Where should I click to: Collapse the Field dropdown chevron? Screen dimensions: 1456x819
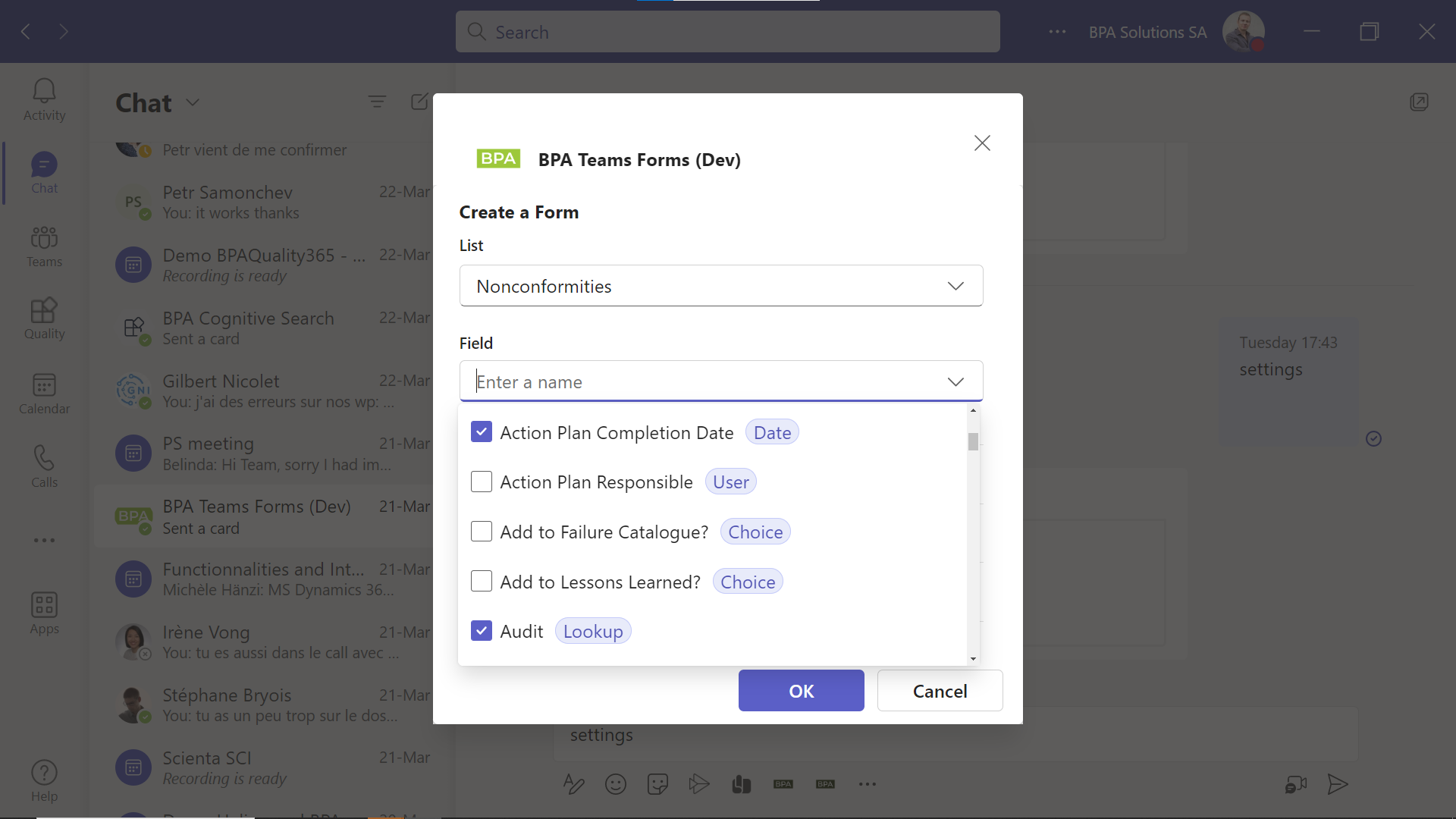coord(955,381)
